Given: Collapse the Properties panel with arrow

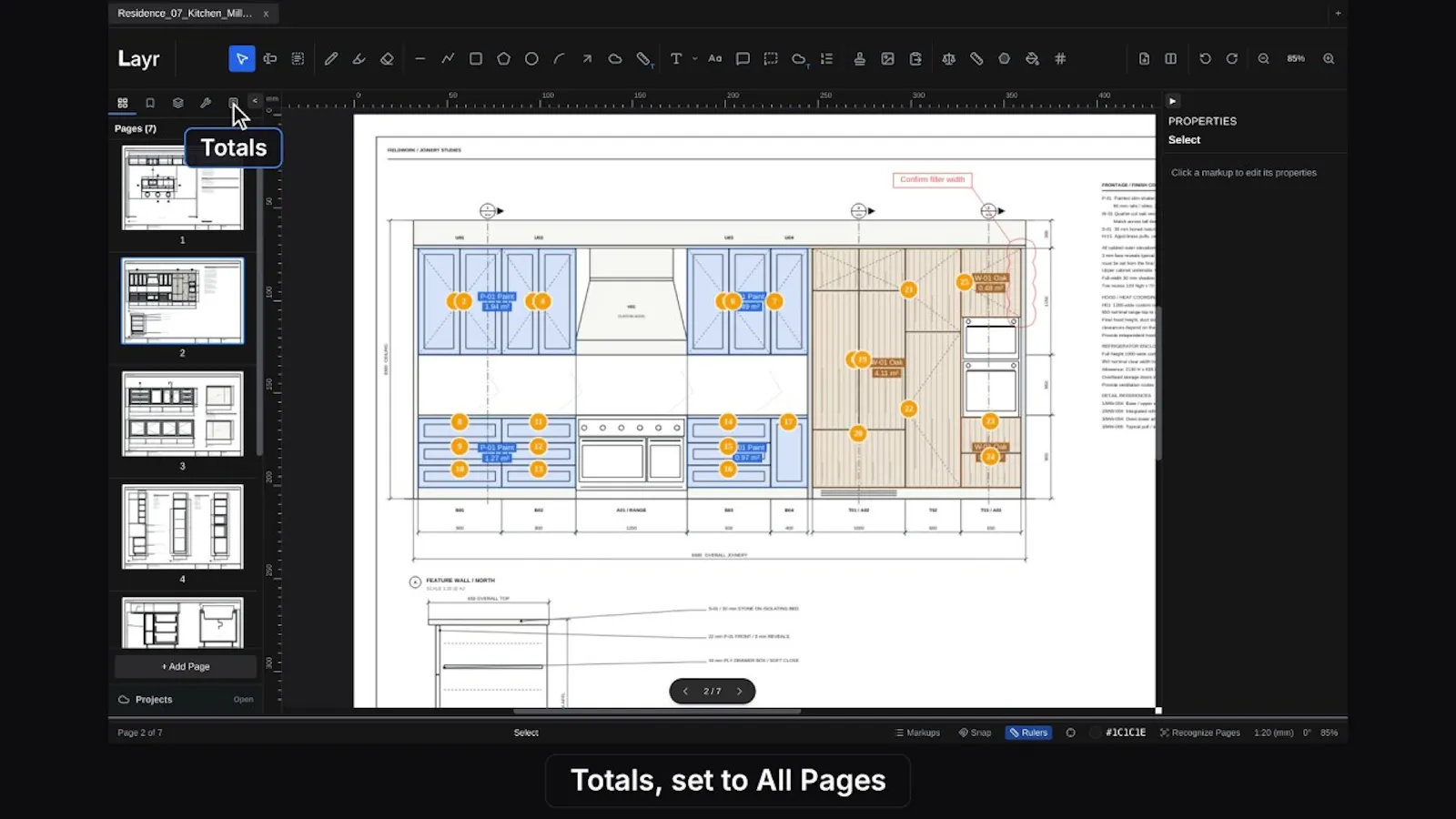Looking at the screenshot, I should coord(1173,101).
